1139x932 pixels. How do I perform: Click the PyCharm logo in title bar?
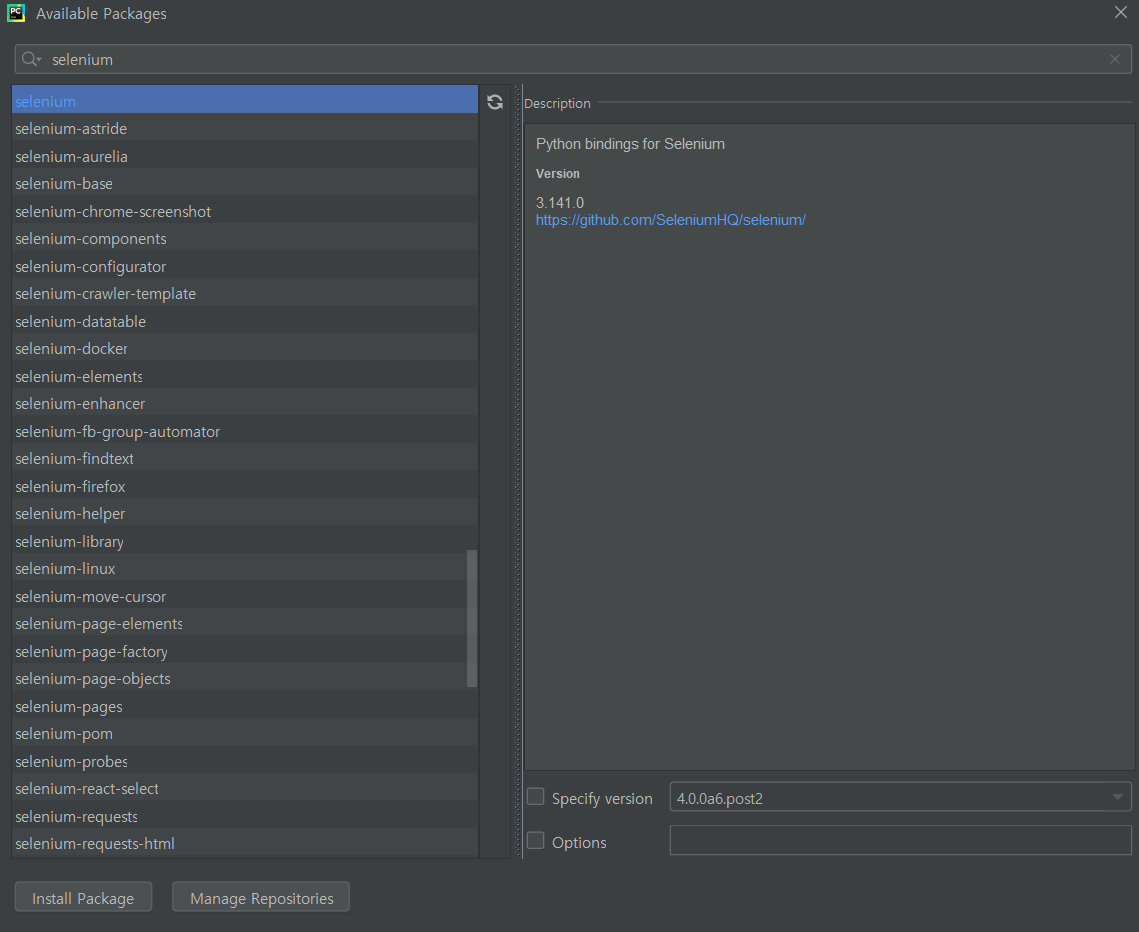click(16, 13)
